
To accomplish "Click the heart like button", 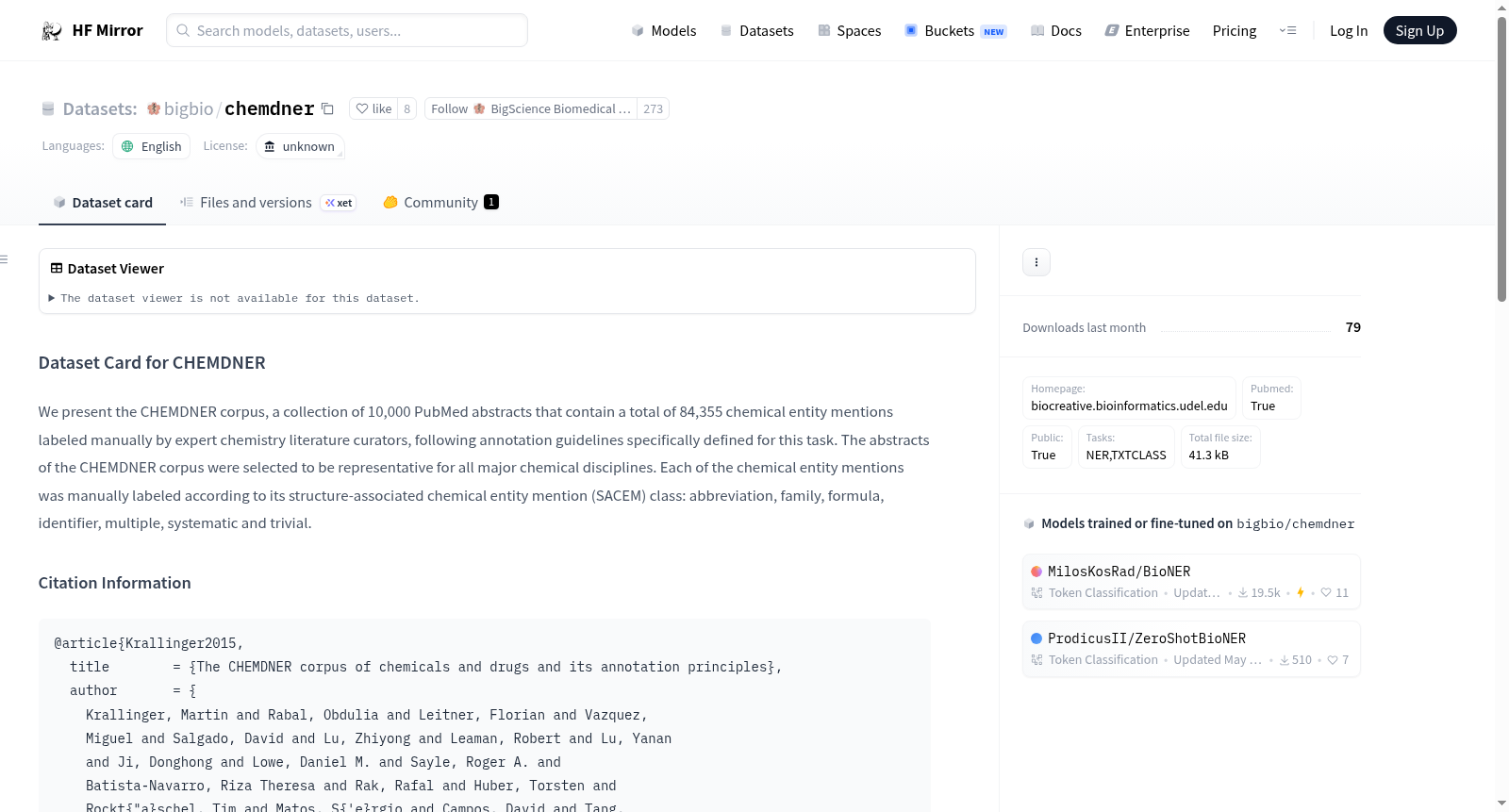I will (x=373, y=108).
